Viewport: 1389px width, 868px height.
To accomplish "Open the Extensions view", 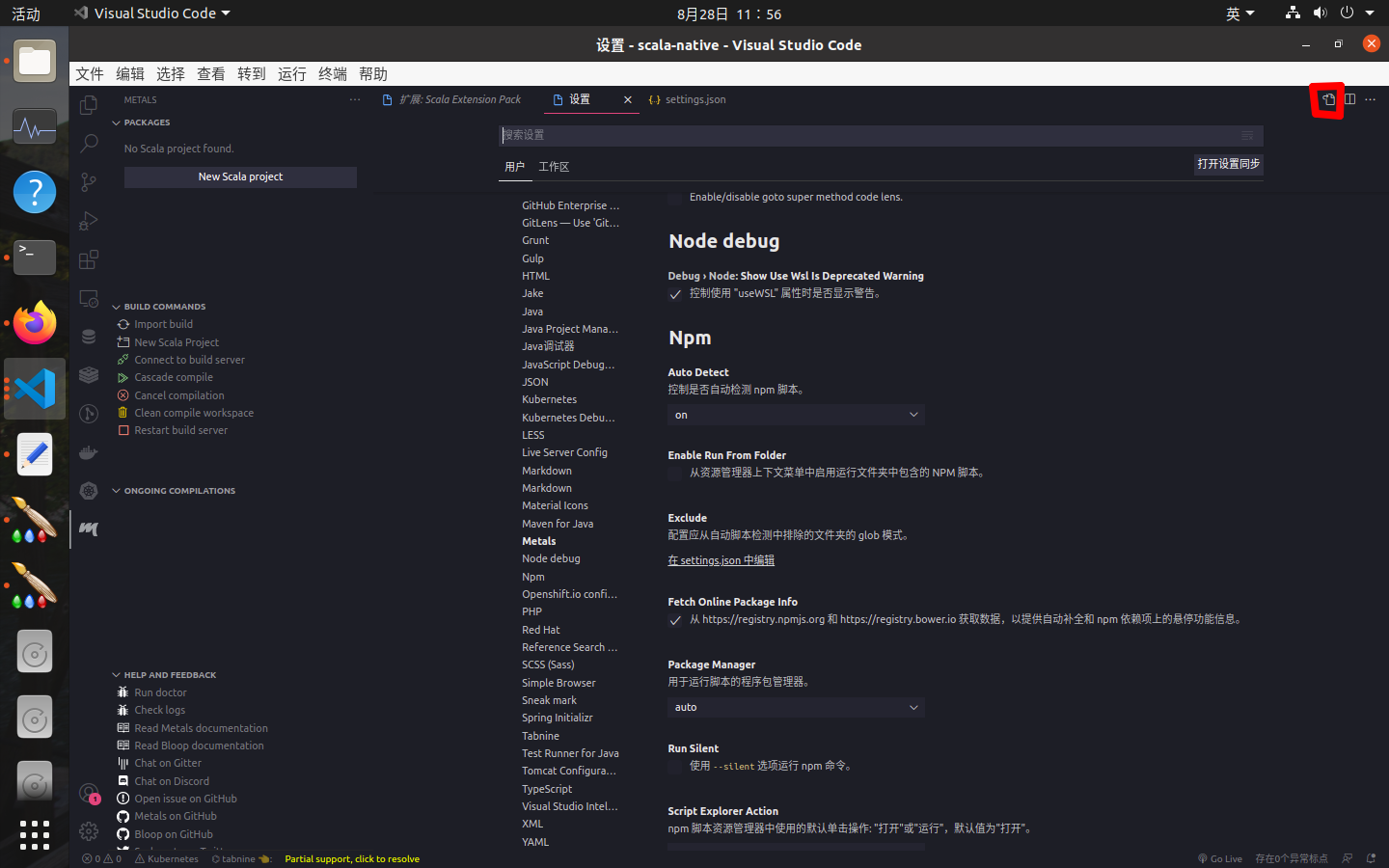I will (x=88, y=258).
